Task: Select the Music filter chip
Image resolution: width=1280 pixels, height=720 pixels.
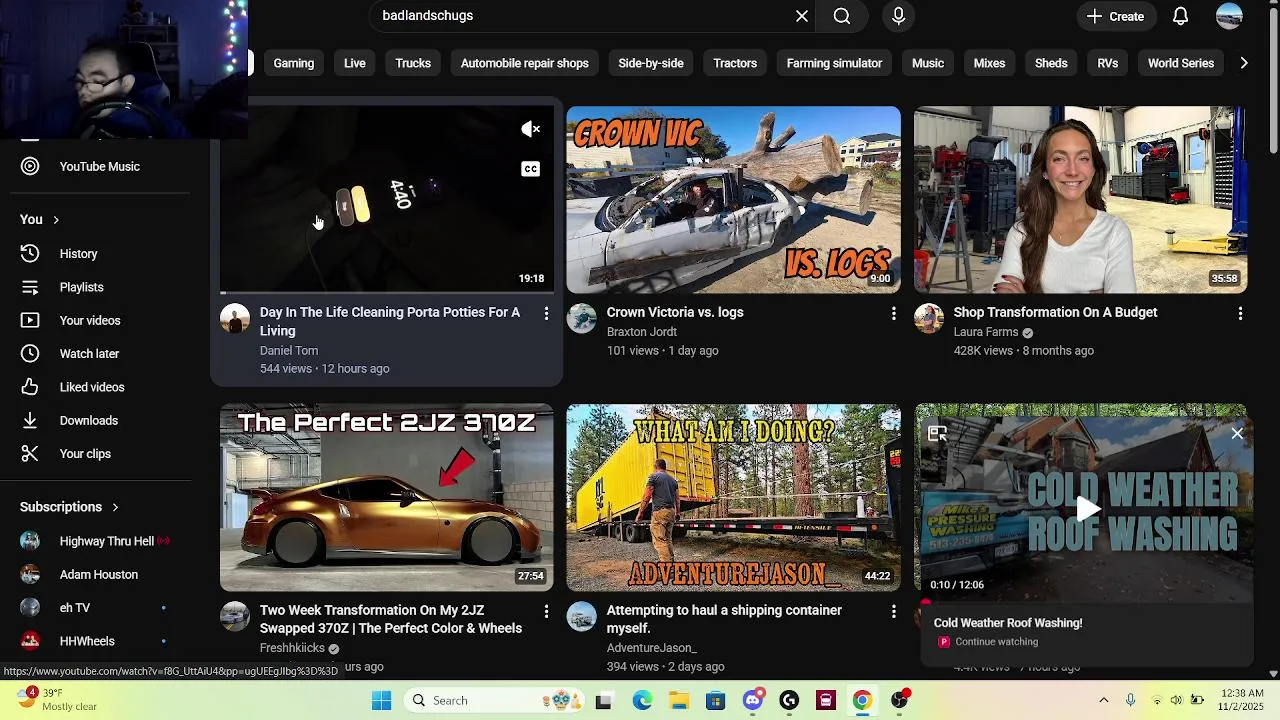Action: pyautogui.click(x=928, y=63)
